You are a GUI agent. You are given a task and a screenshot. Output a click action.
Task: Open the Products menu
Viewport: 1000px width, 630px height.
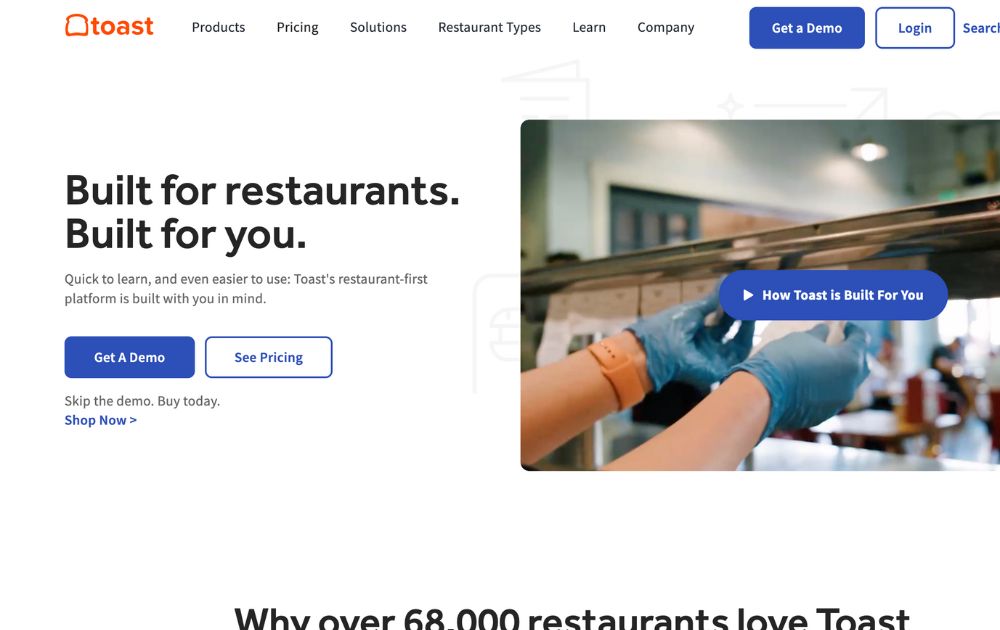pos(218,27)
